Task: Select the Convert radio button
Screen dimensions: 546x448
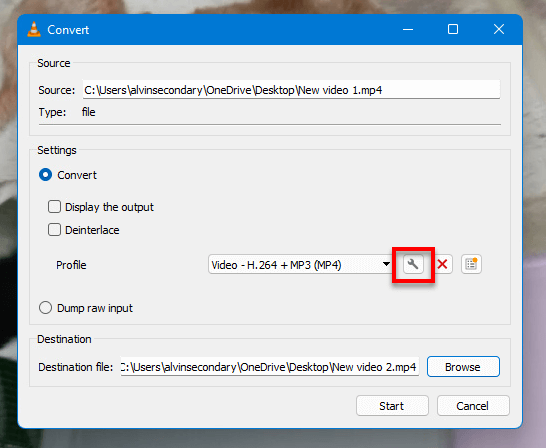Action: tap(46, 175)
